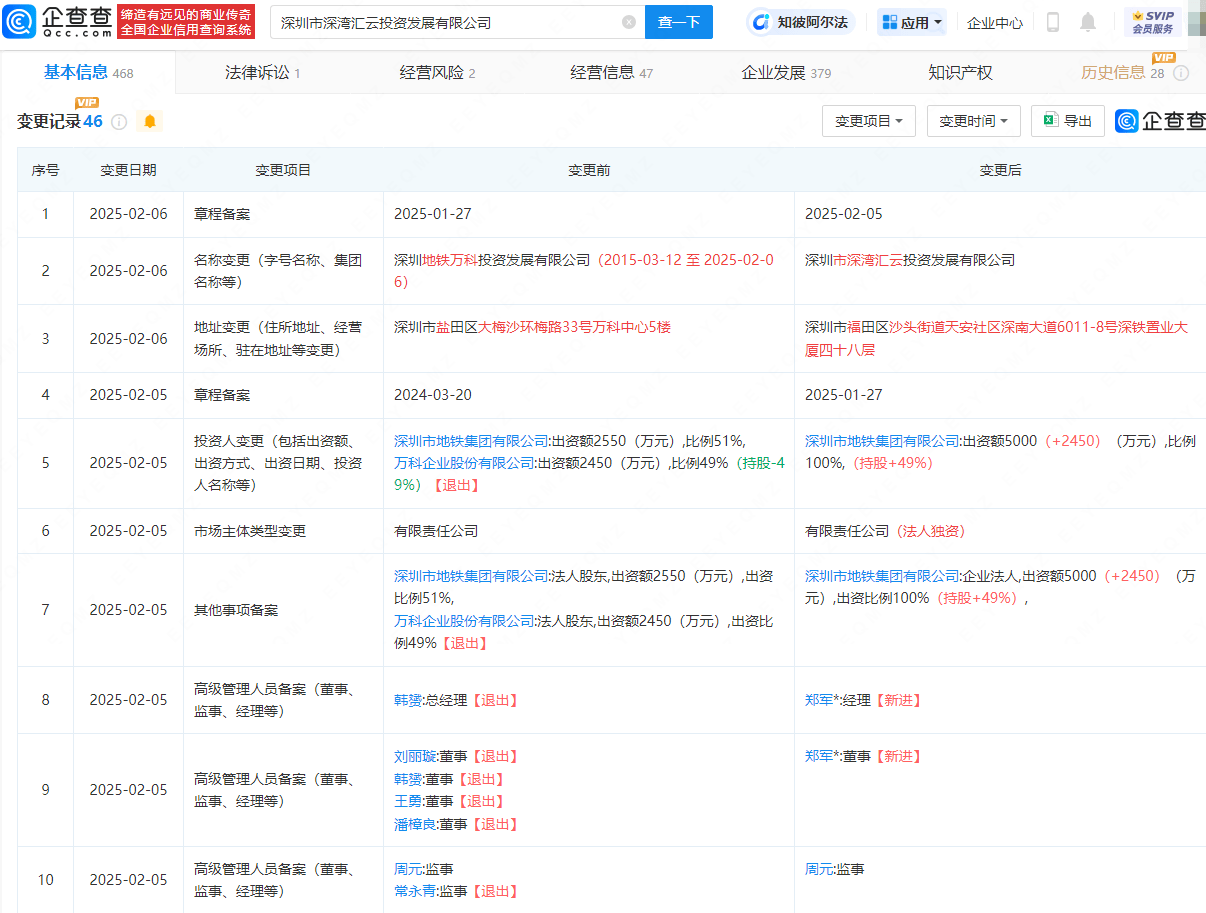Click the 企查查 logo in top left
The image size is (1206, 913).
click(57, 21)
